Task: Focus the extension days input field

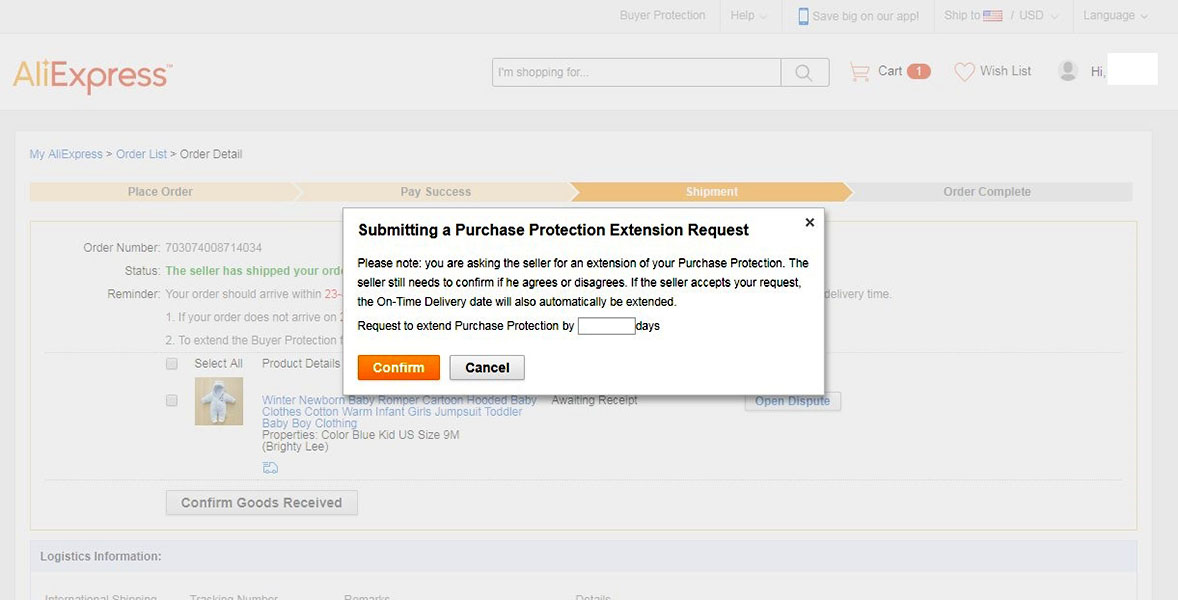Action: pyautogui.click(x=606, y=326)
